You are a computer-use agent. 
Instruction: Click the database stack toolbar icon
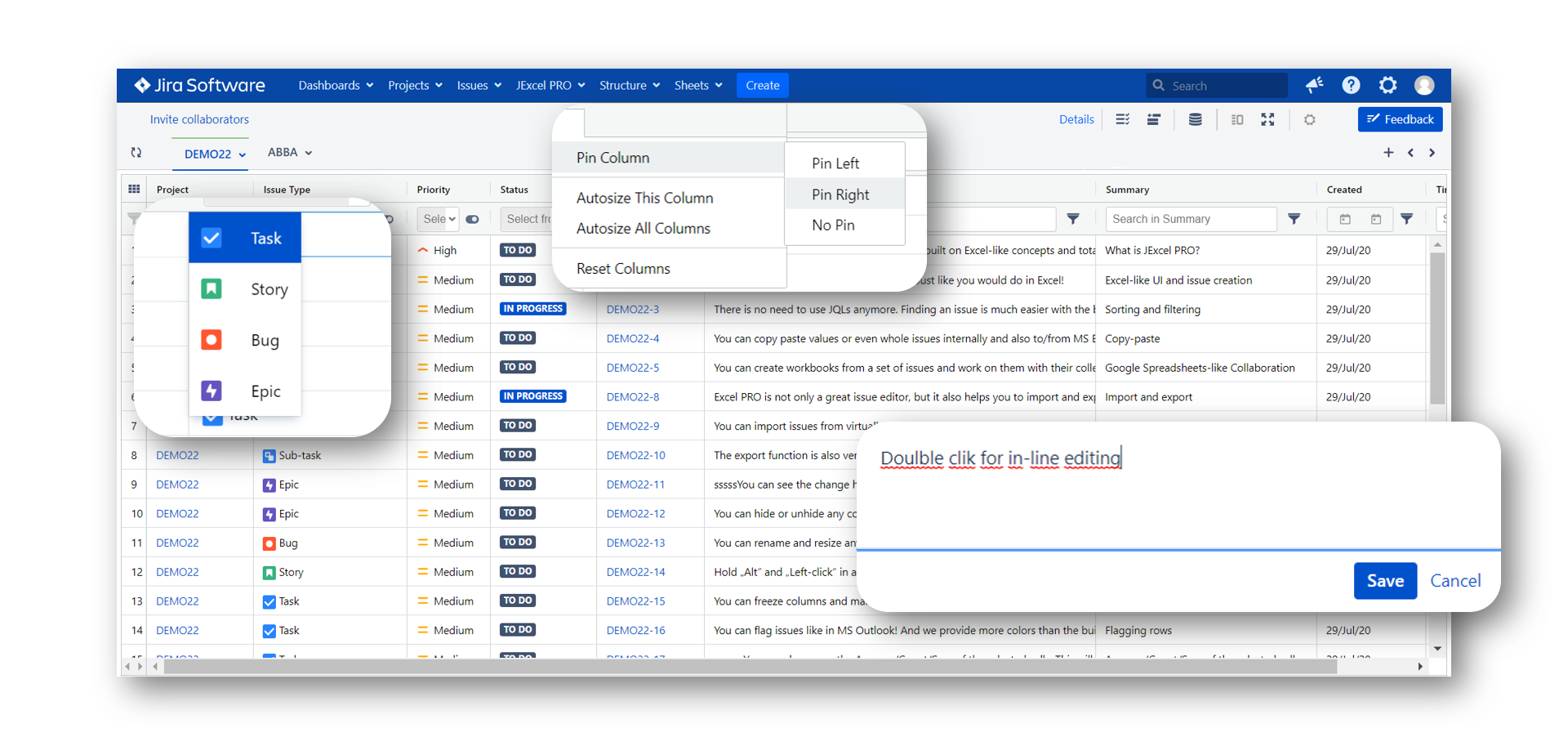(1195, 119)
